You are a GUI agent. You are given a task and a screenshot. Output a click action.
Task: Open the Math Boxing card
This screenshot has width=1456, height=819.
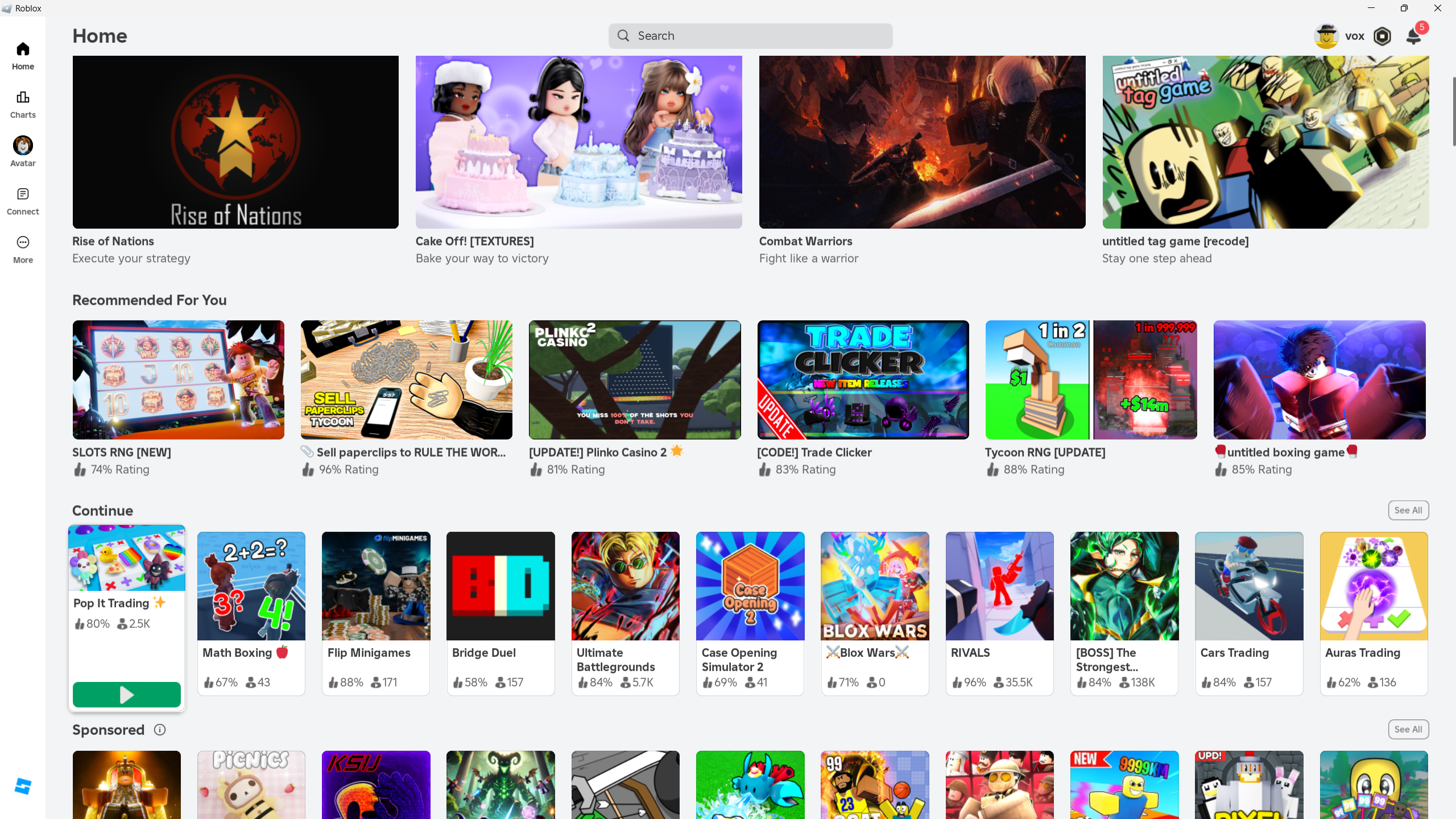(x=251, y=613)
